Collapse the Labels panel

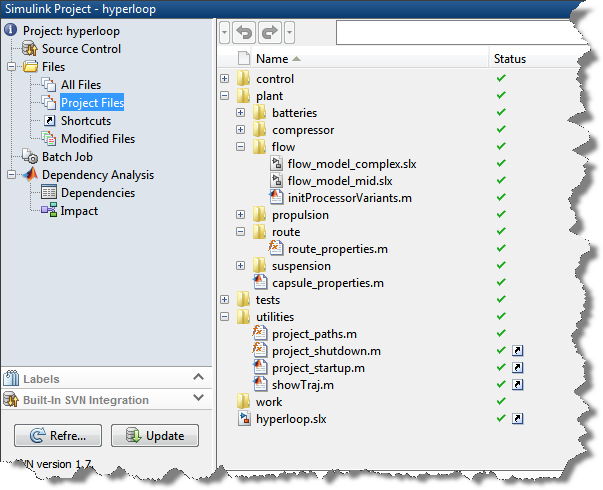tap(198, 379)
